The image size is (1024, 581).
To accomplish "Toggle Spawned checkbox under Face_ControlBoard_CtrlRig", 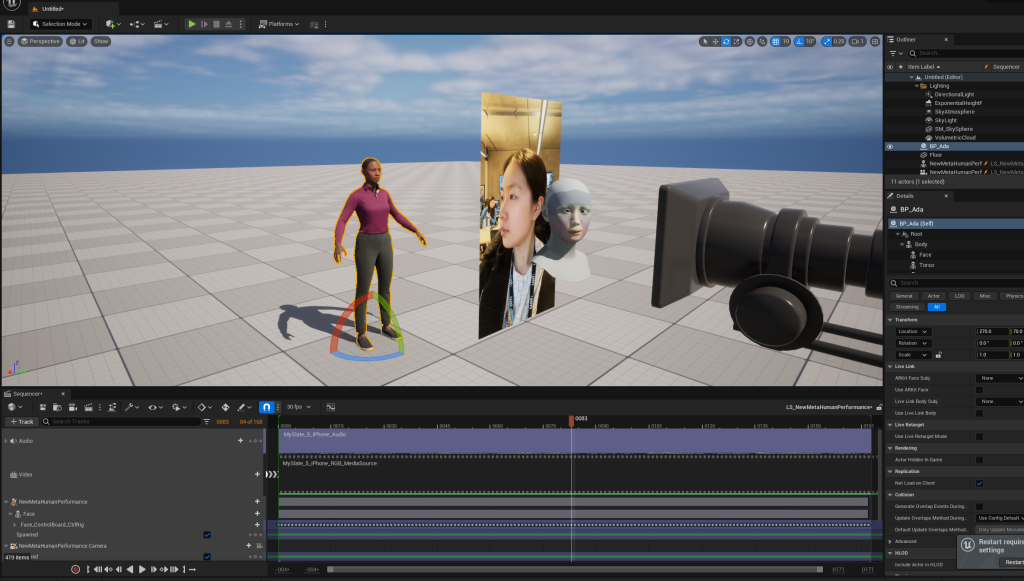I will [x=207, y=535].
